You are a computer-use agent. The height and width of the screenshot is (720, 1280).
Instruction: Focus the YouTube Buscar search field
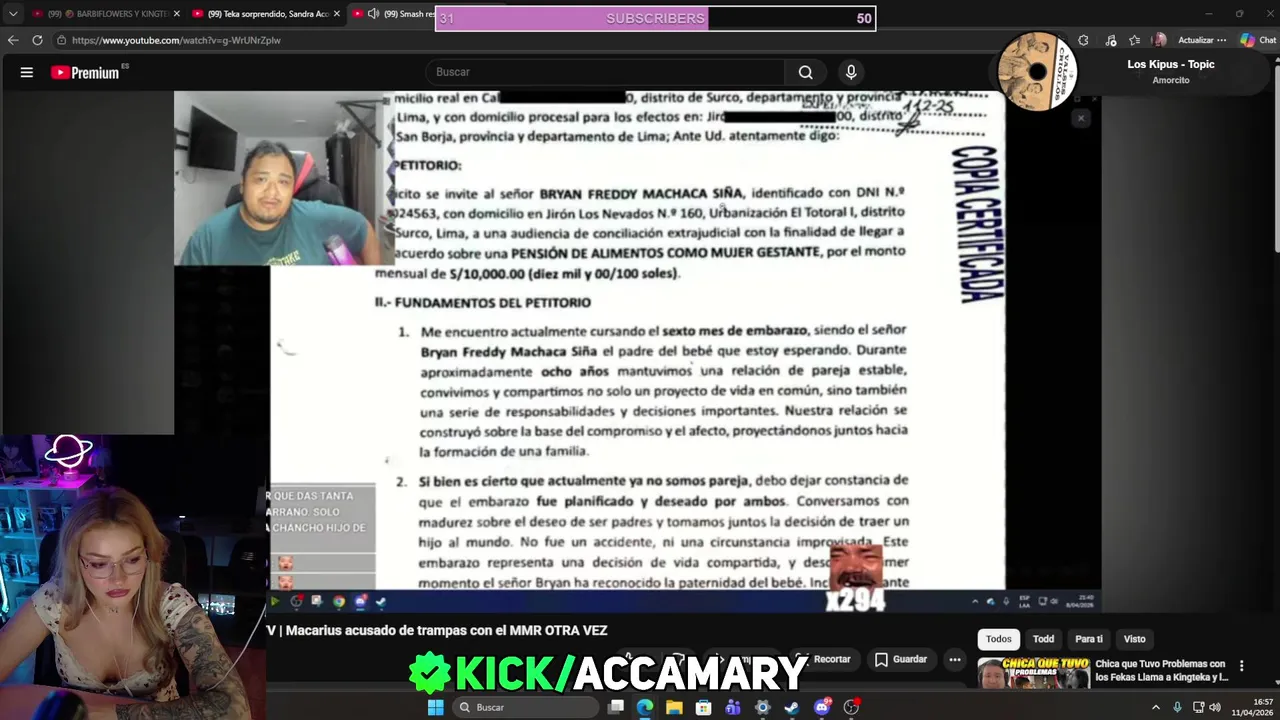[607, 72]
